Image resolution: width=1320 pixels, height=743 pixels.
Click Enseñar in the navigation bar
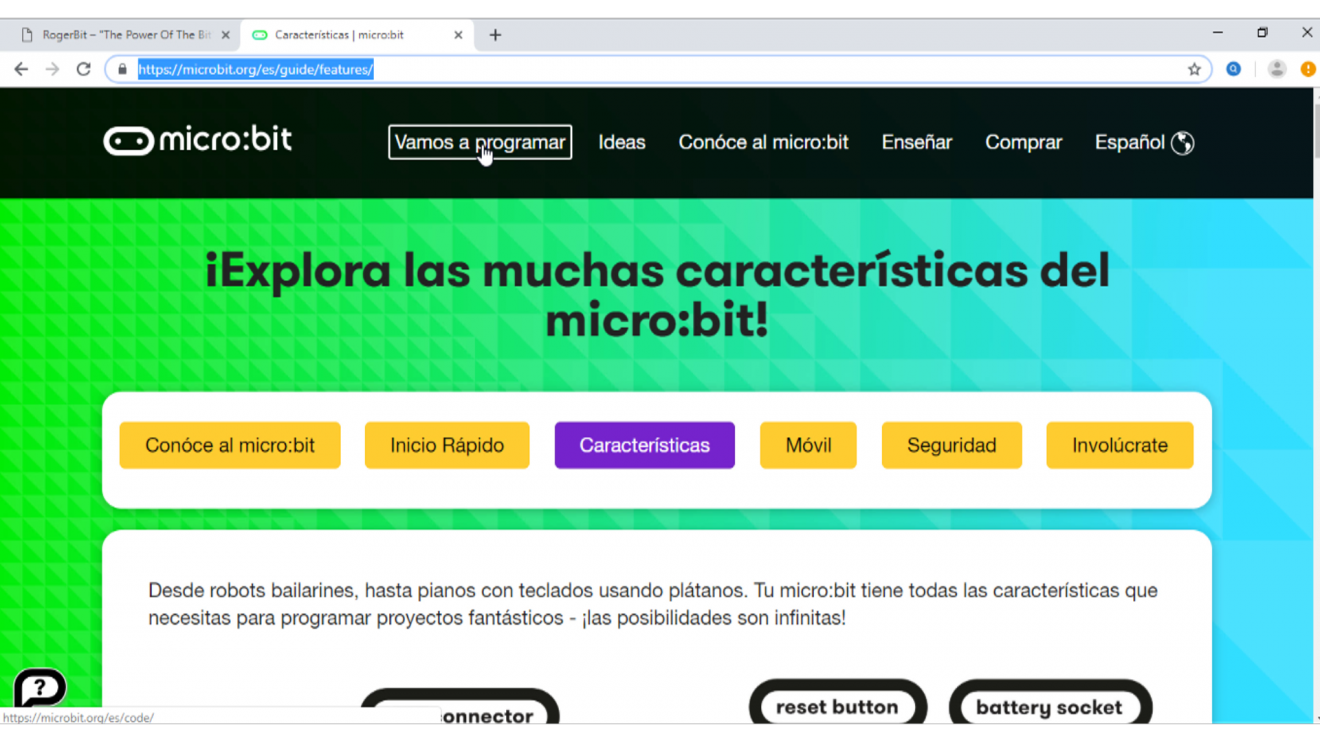tap(916, 142)
